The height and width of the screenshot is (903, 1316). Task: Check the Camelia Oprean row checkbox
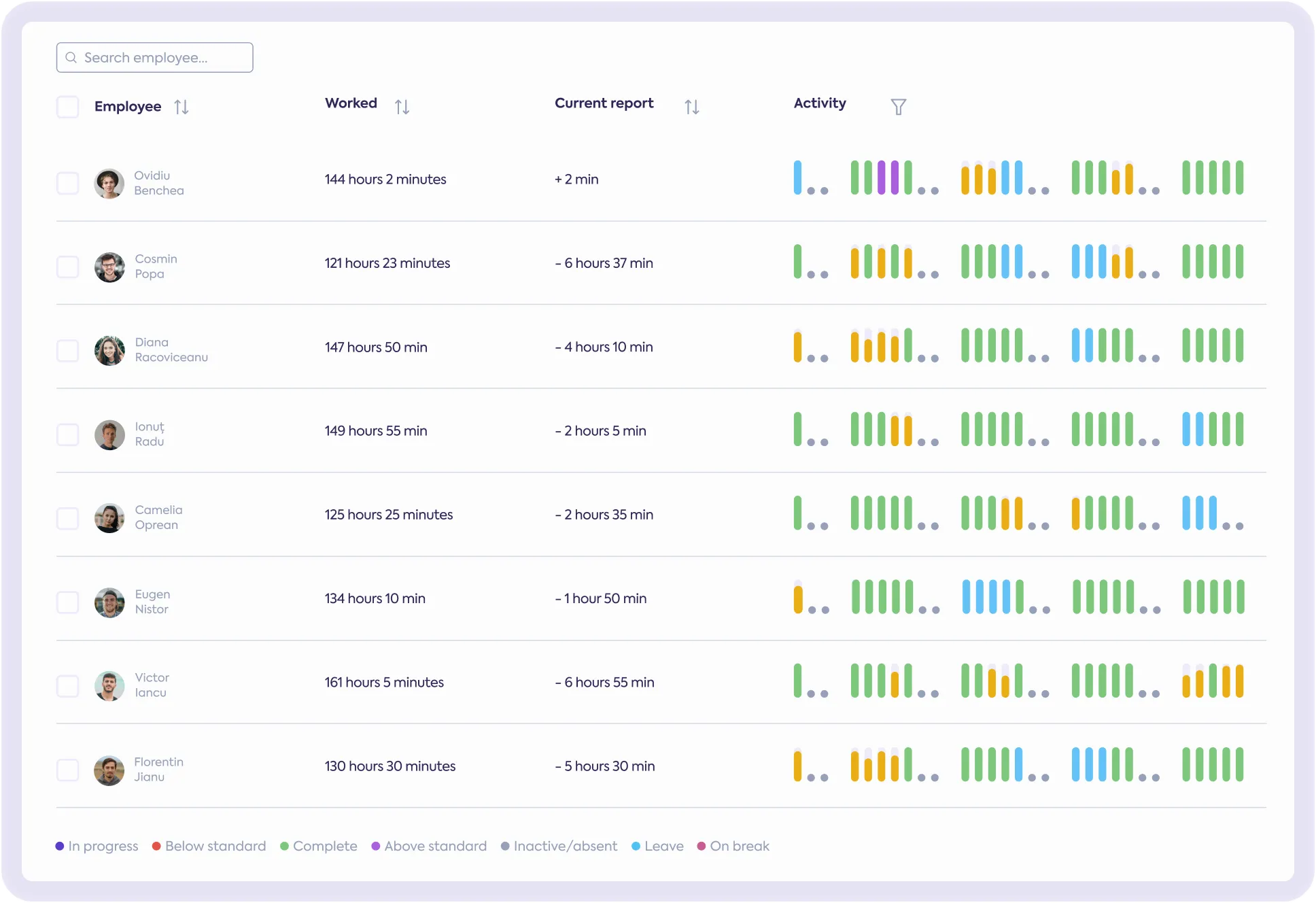pos(67,518)
